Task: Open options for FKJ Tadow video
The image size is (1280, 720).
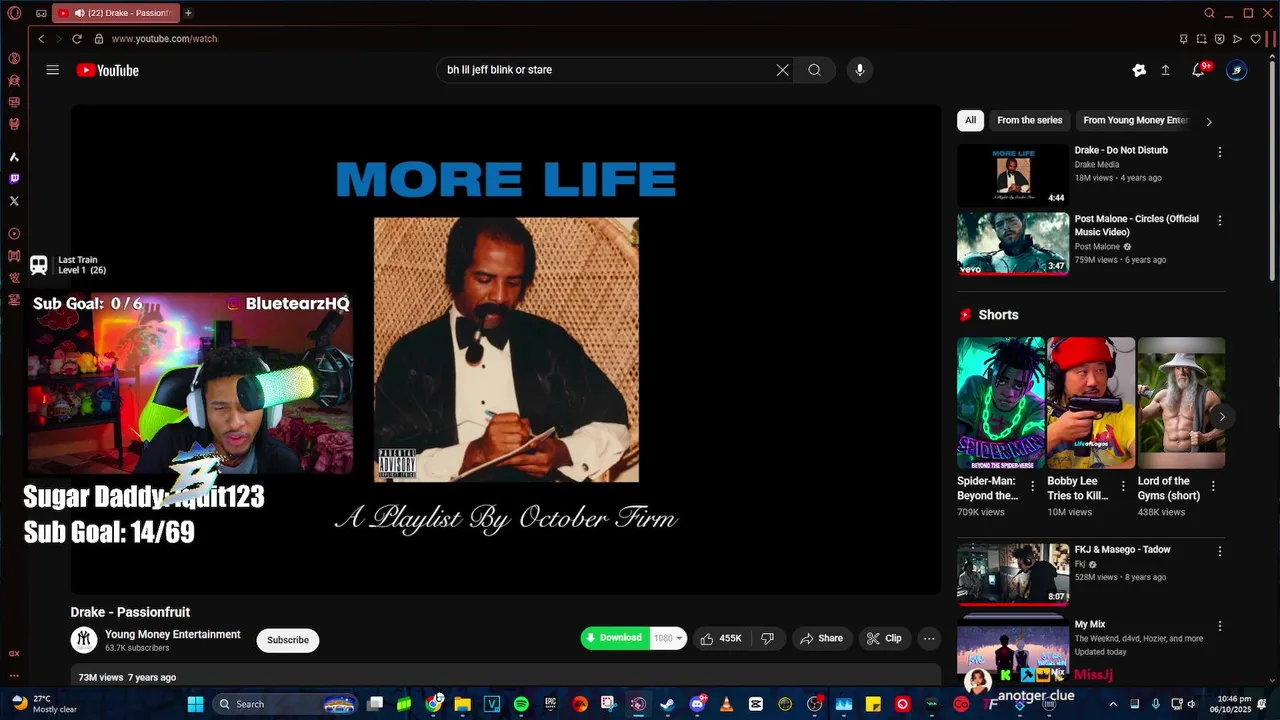Action: 1219,551
